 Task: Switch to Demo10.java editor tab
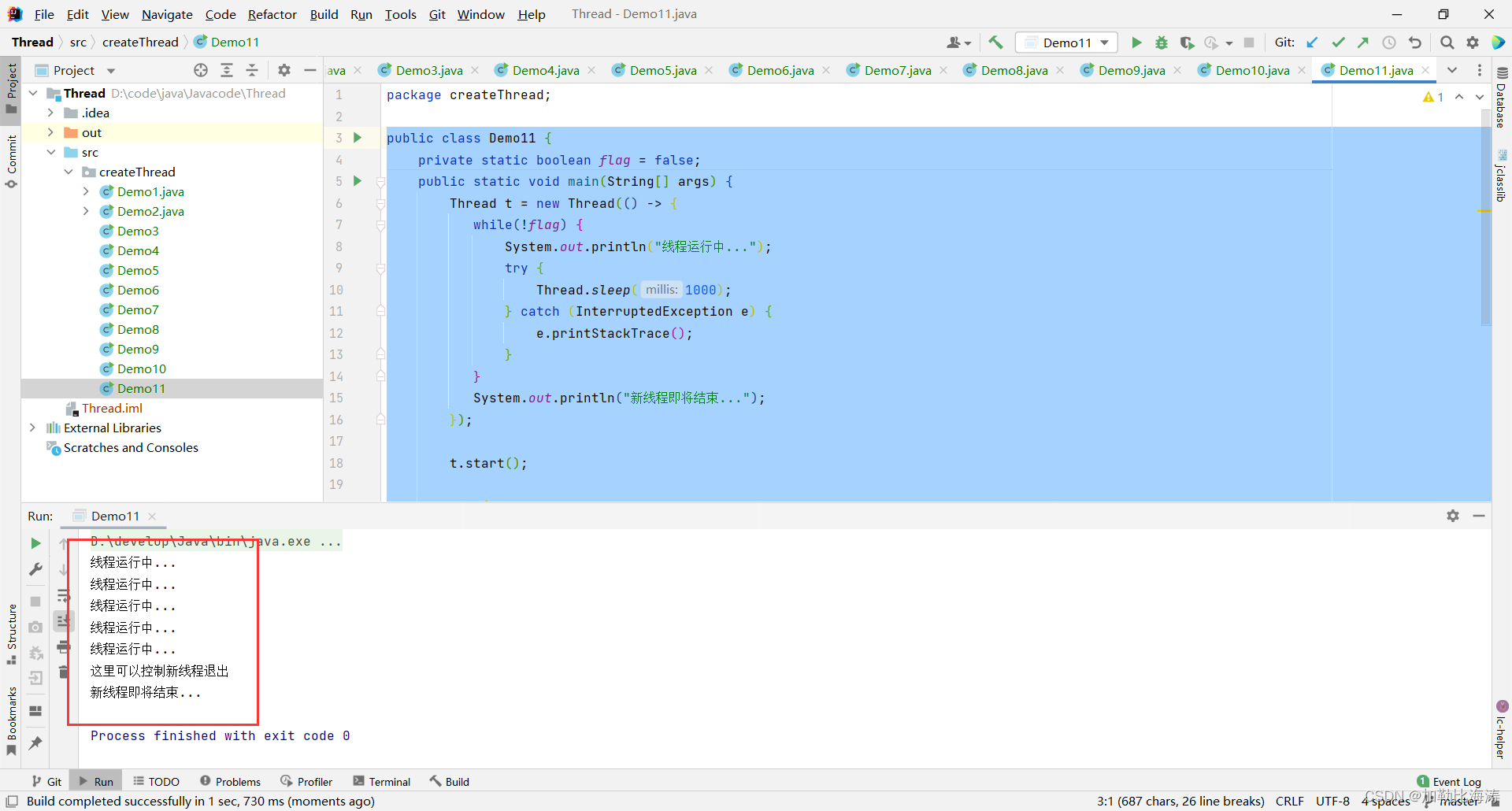click(1252, 70)
